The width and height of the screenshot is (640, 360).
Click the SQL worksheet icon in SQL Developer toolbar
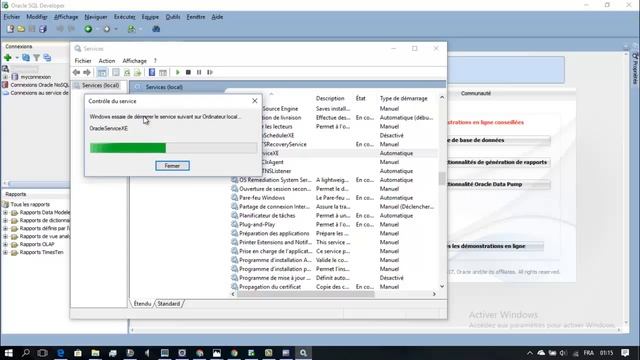click(x=131, y=29)
